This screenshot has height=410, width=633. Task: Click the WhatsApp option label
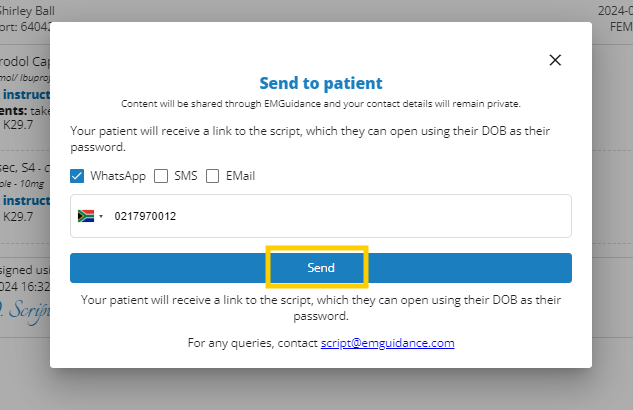coord(118,176)
